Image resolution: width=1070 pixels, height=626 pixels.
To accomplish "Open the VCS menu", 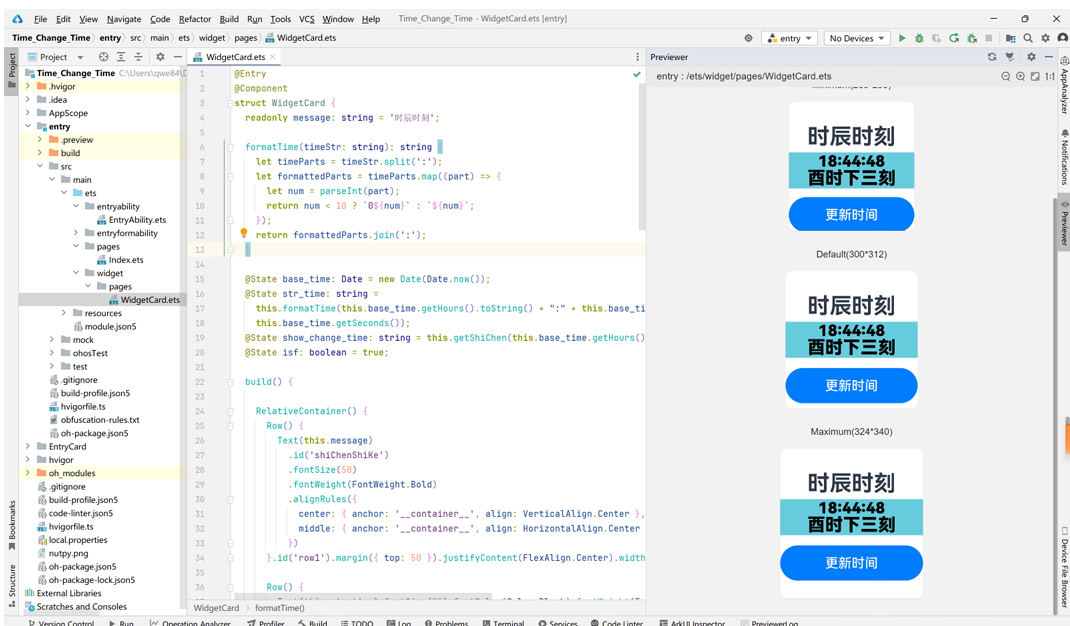I will [306, 19].
